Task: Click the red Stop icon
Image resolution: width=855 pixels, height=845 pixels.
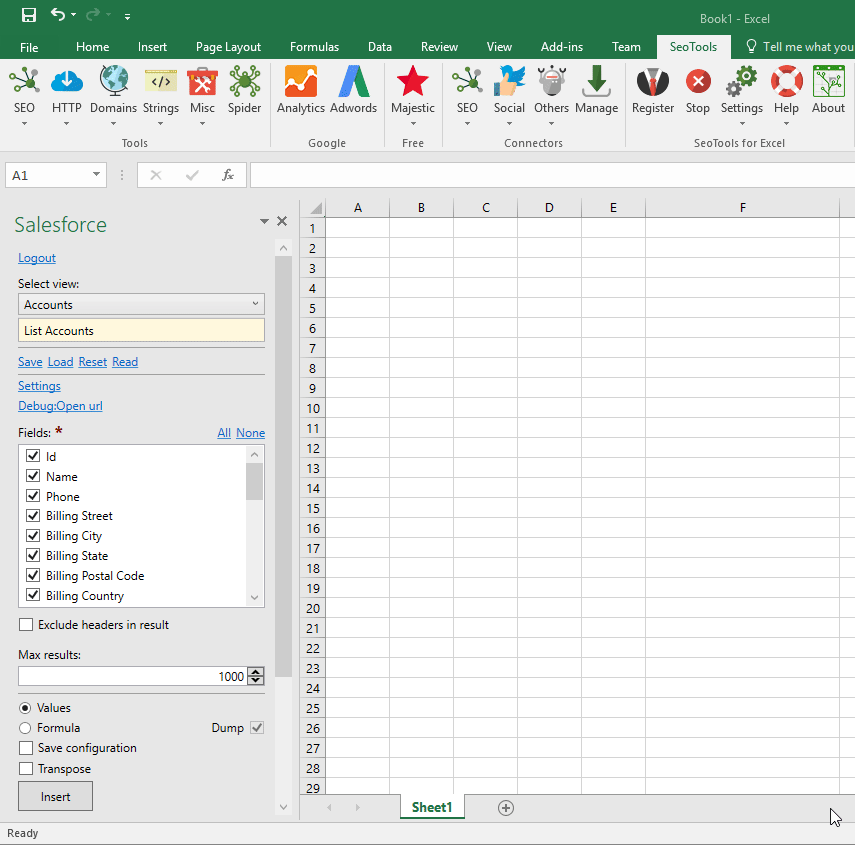Action: point(698,82)
